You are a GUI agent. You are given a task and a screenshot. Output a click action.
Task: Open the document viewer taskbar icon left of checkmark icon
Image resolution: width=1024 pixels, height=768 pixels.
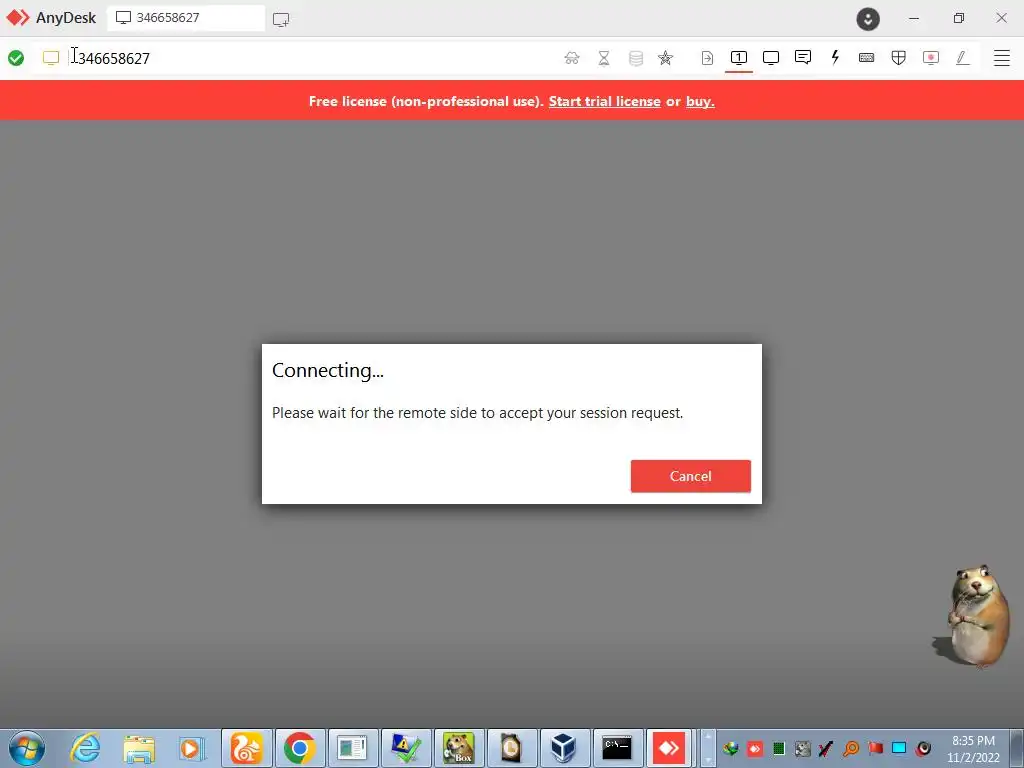(353, 748)
